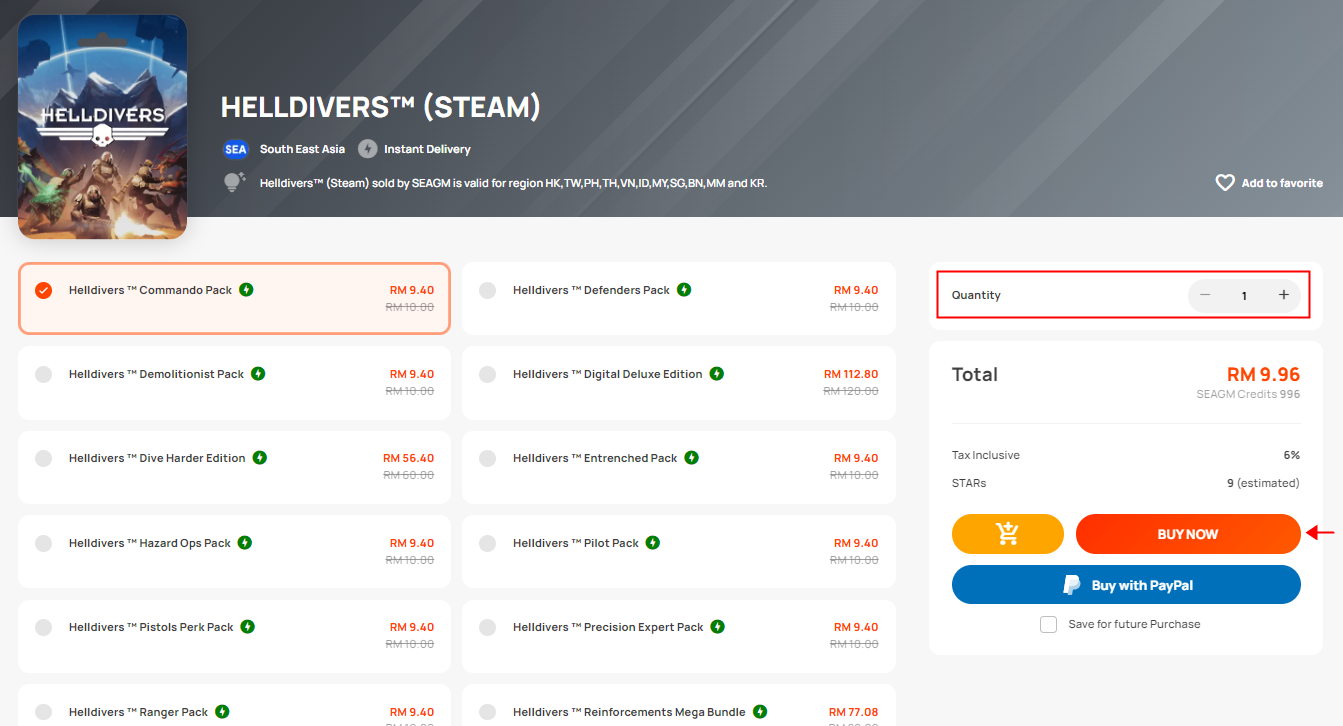Screen dimensions: 1343x726
Task: Click the Tax Inclusive label
Action: pyautogui.click(x=986, y=455)
